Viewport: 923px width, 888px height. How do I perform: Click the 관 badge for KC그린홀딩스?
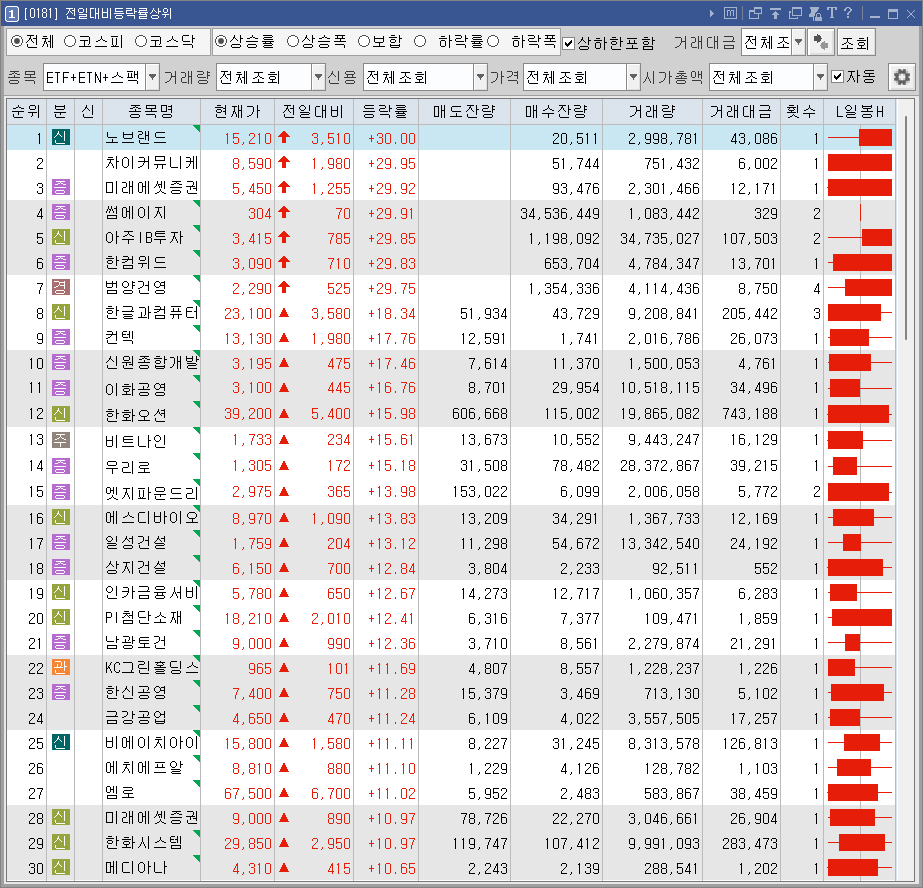pyautogui.click(x=60, y=668)
